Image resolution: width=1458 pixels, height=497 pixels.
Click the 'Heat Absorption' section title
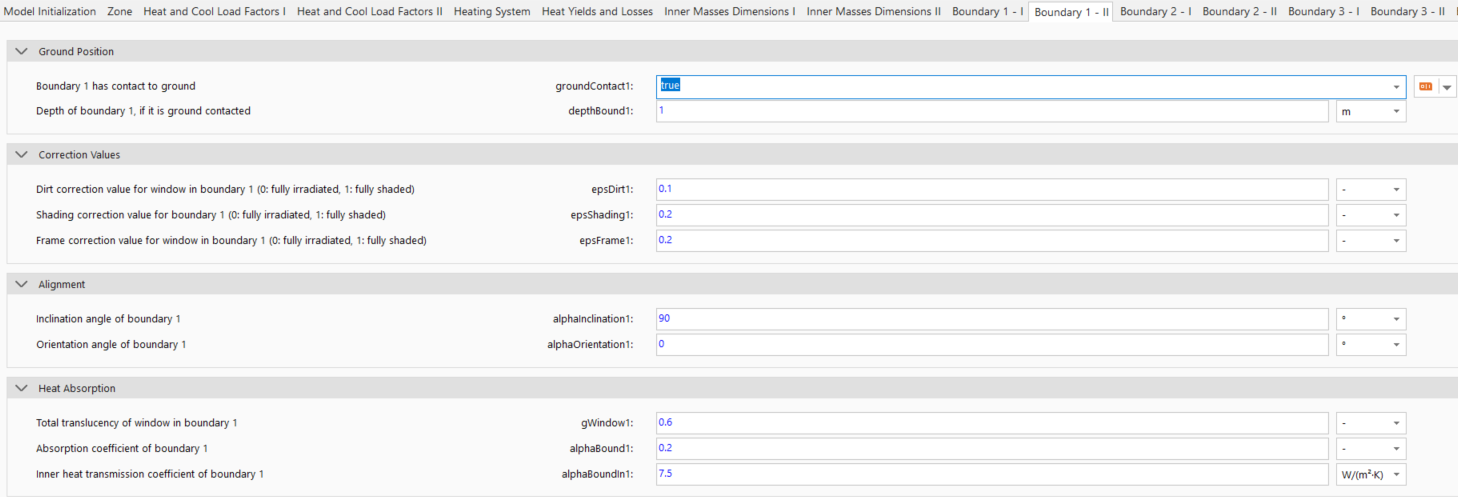click(77, 388)
